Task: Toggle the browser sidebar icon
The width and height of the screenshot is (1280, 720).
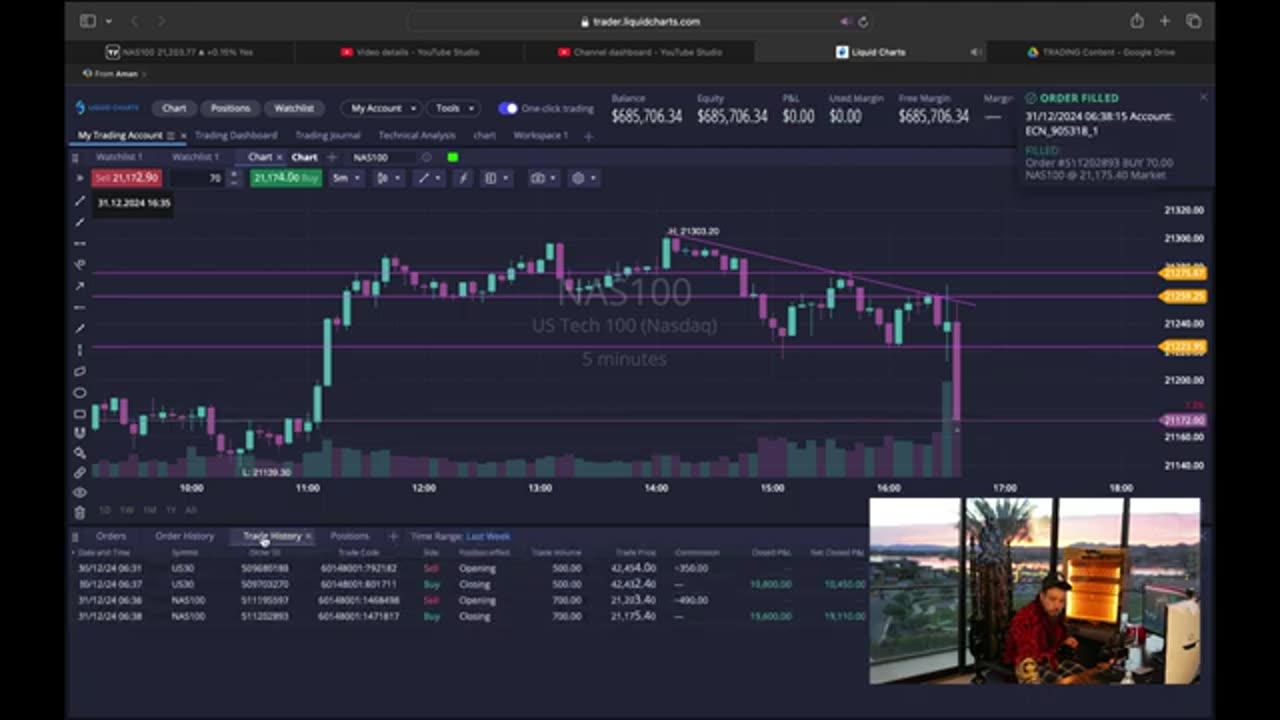Action: click(x=88, y=21)
